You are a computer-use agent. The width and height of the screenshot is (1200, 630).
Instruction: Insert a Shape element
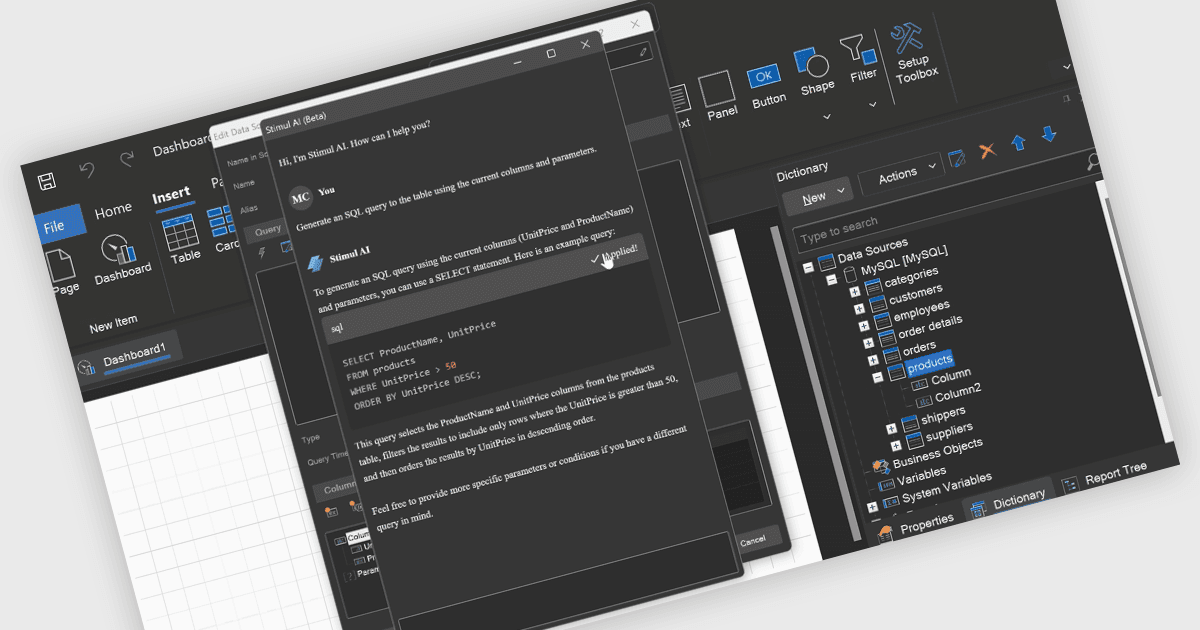tap(814, 71)
